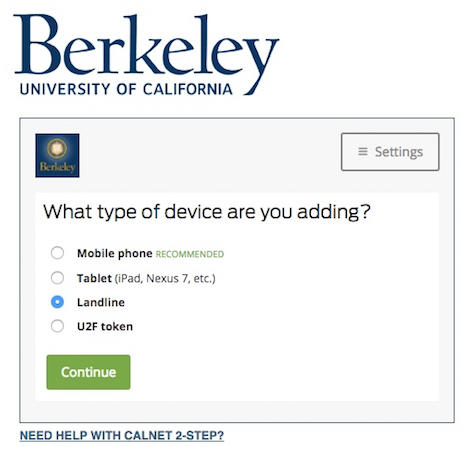Click the blue Berkeley seal thumbnail

(x=57, y=155)
